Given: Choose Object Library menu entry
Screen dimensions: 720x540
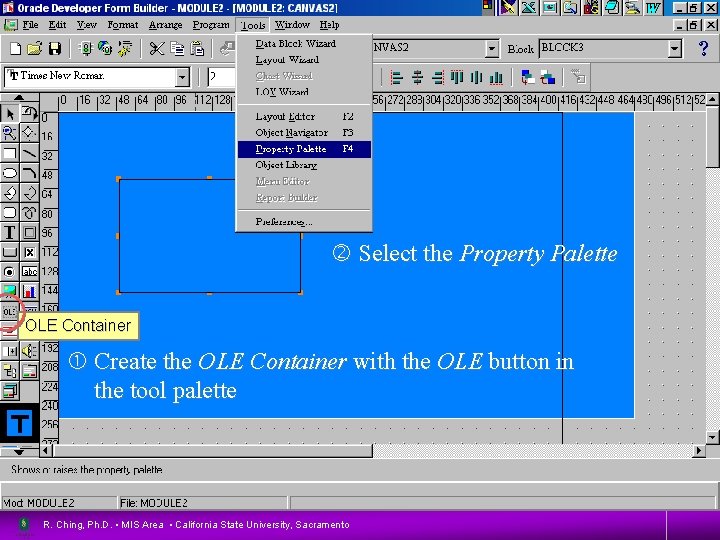Looking at the screenshot, I should tap(304, 165).
